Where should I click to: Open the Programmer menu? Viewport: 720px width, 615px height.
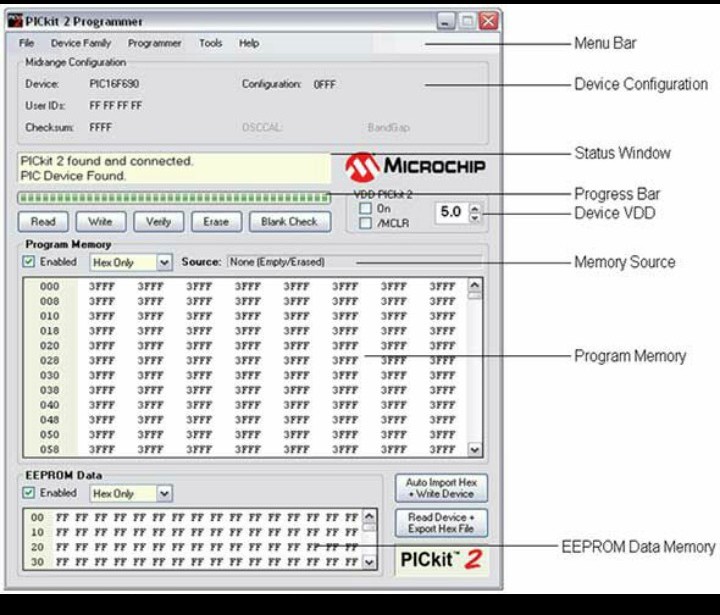tap(154, 43)
